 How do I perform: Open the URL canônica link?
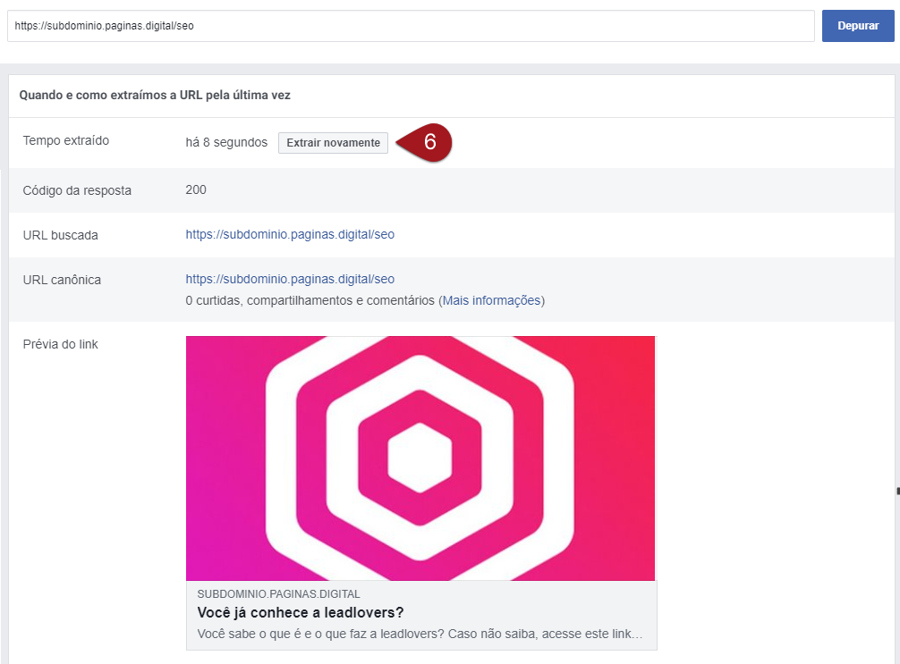290,279
